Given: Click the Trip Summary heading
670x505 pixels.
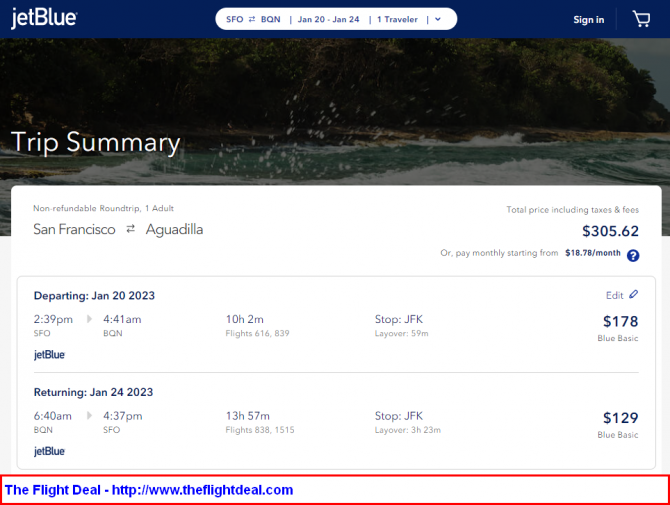Looking at the screenshot, I should pos(95,143).
